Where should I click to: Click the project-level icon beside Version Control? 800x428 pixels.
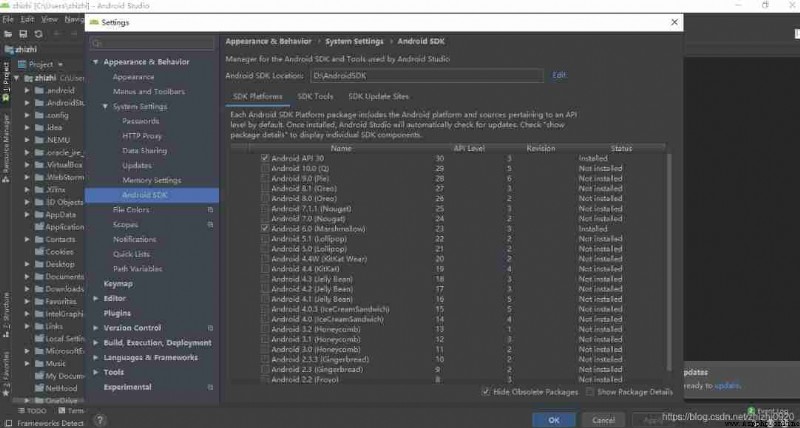click(x=210, y=328)
